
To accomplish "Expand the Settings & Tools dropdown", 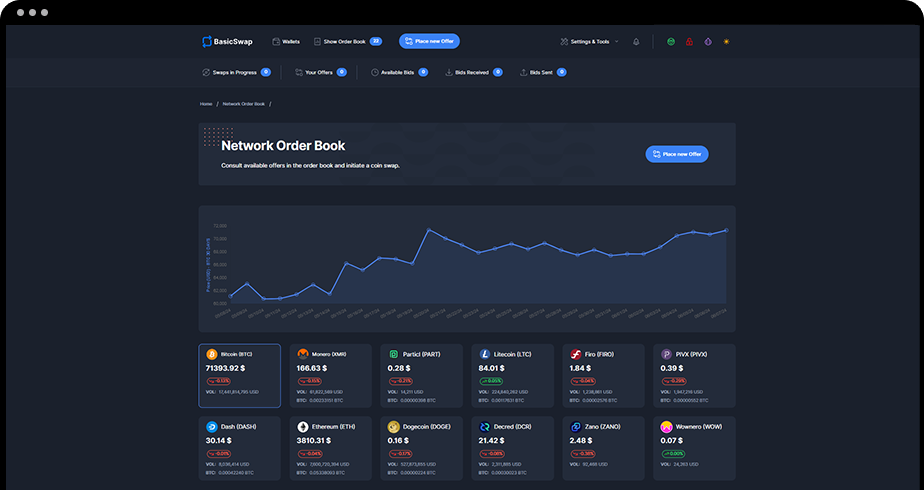I will (x=590, y=42).
